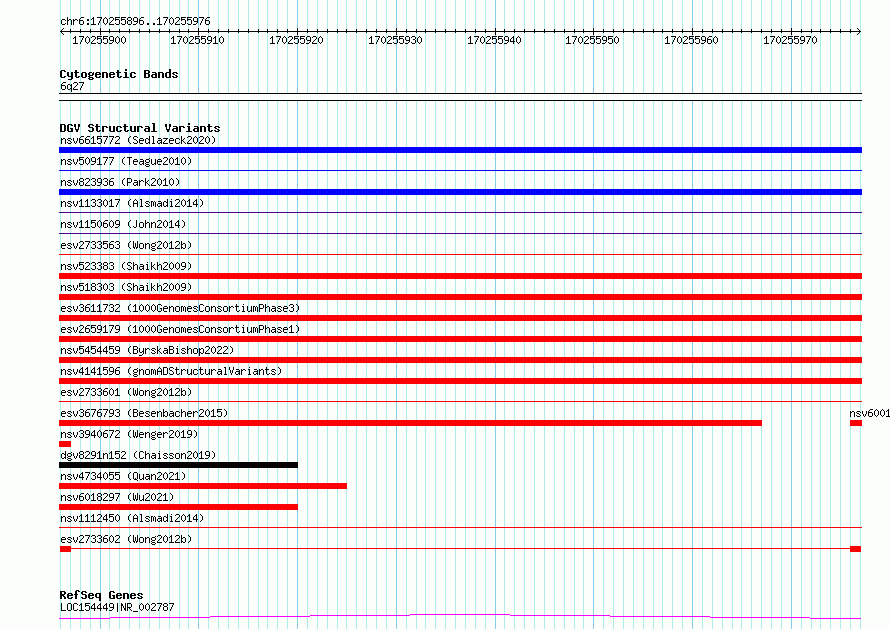Click ruler position 170255910

[x=198, y=40]
